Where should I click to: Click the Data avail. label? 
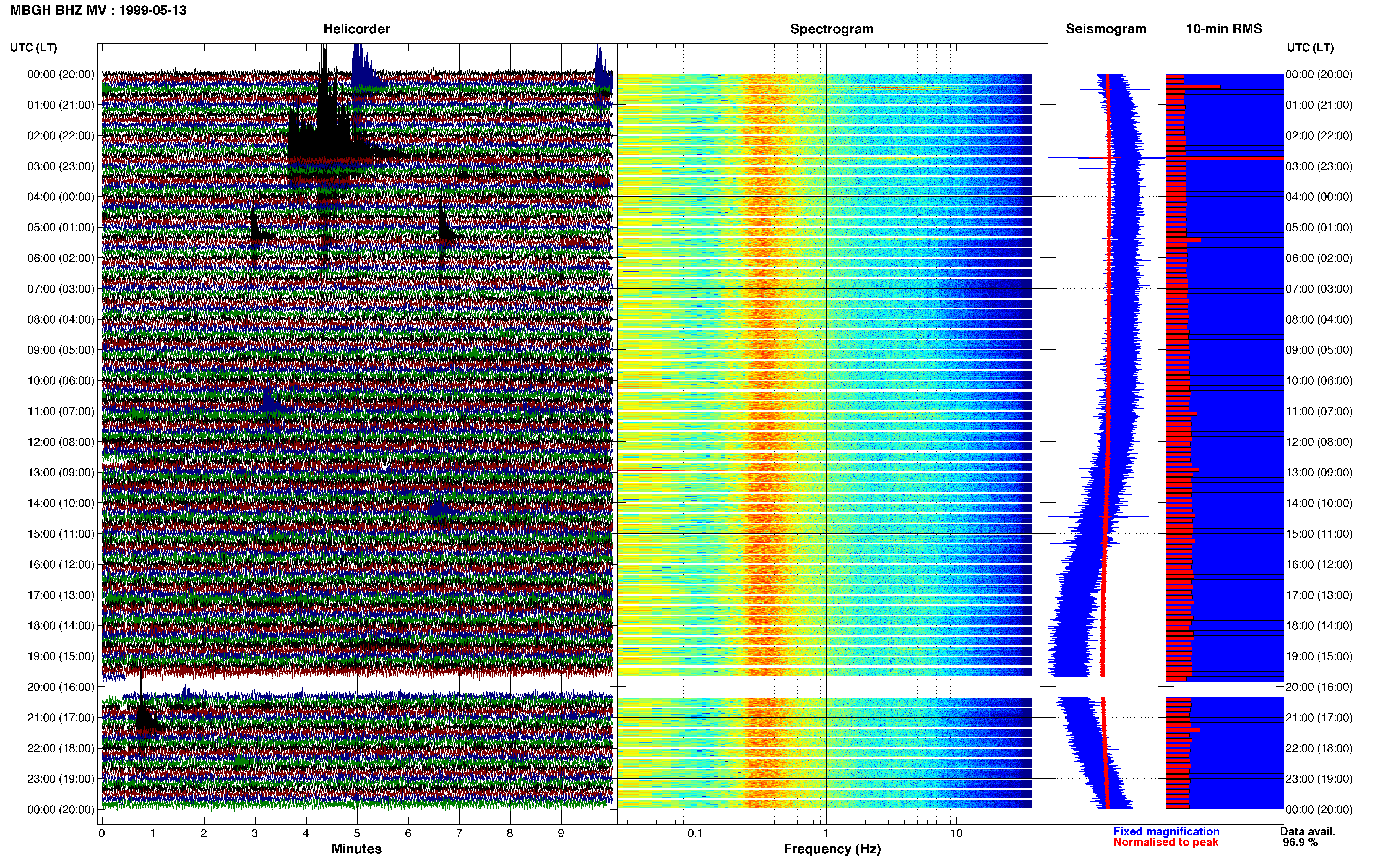[x=1308, y=831]
